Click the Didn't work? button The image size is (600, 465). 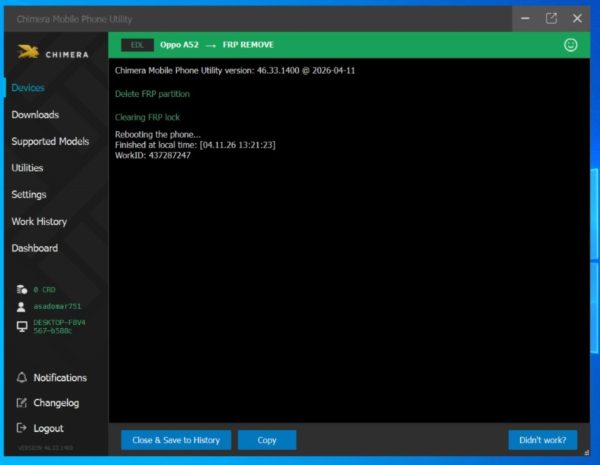coord(543,440)
